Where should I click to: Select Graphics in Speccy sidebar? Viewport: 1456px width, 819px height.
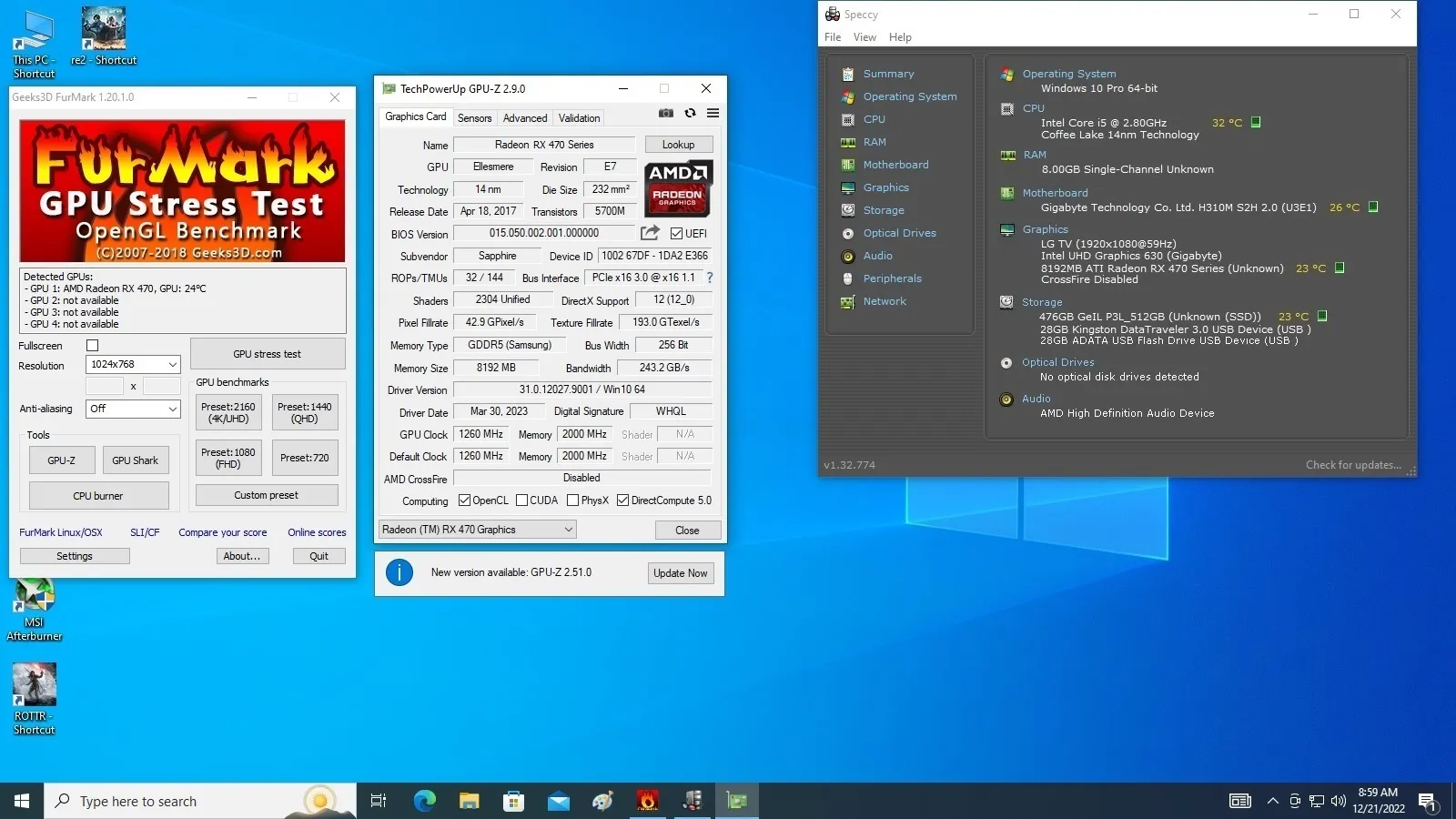(885, 187)
